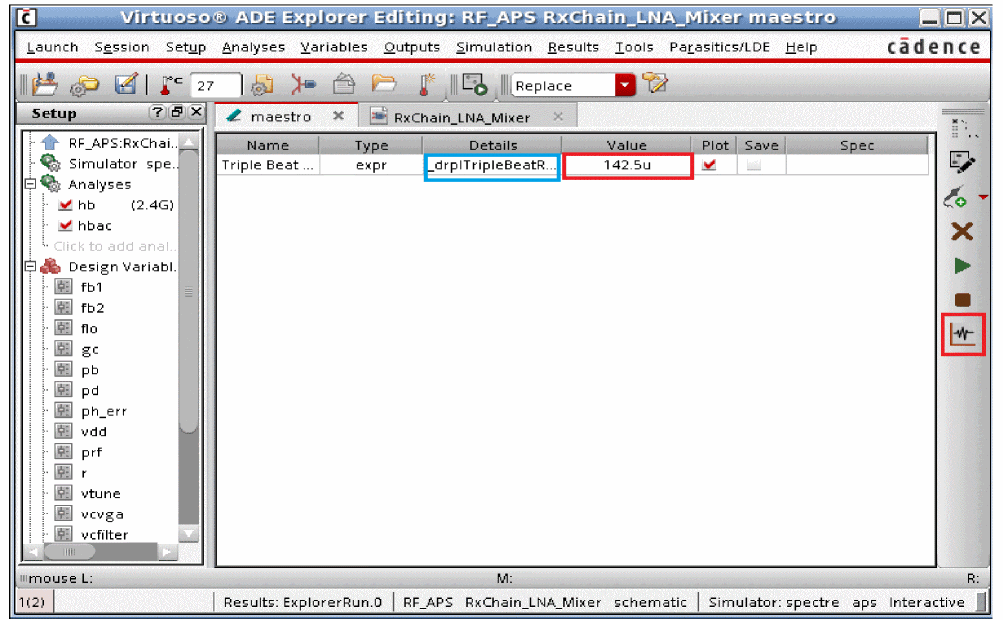Run simulation with the green play button
The image size is (1003, 620).
pyautogui.click(x=962, y=266)
